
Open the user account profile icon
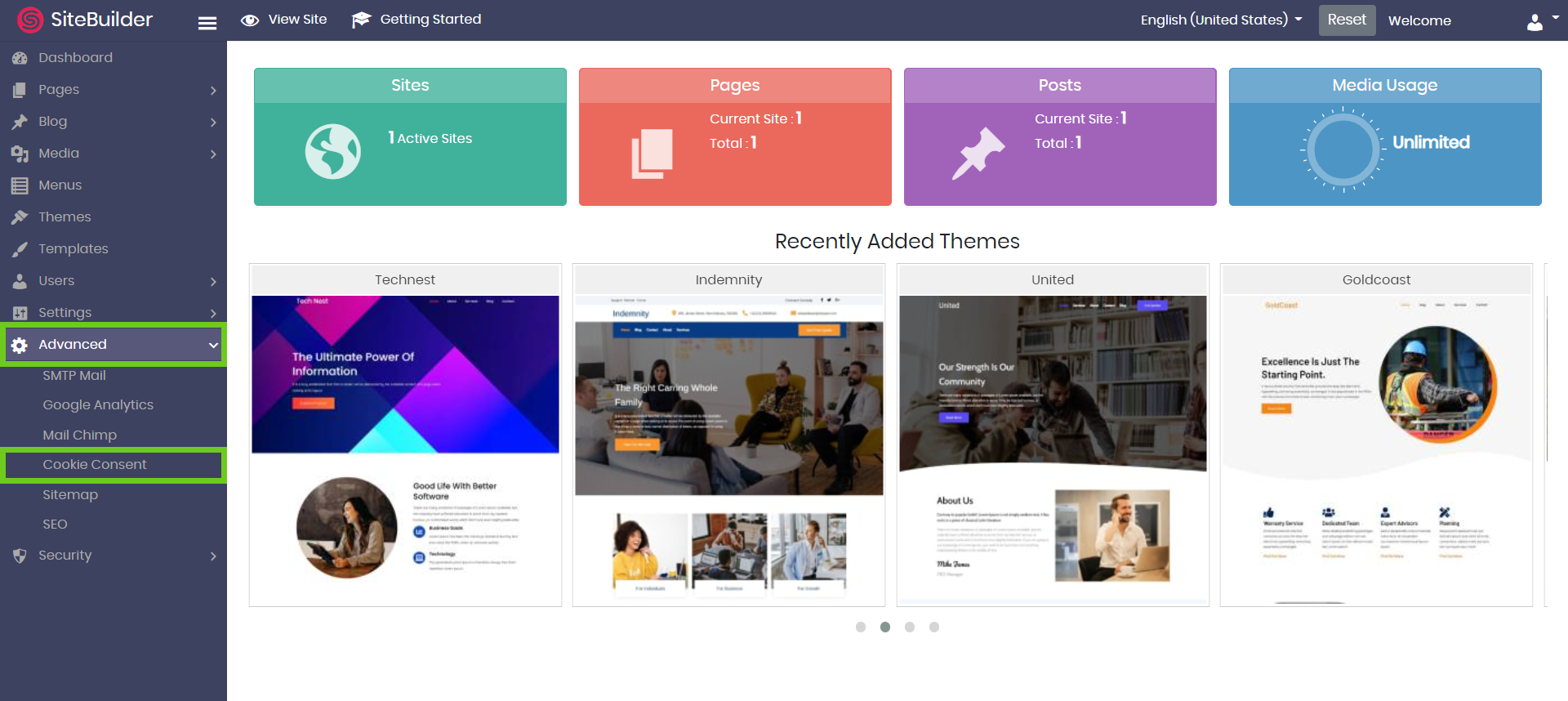(x=1535, y=22)
